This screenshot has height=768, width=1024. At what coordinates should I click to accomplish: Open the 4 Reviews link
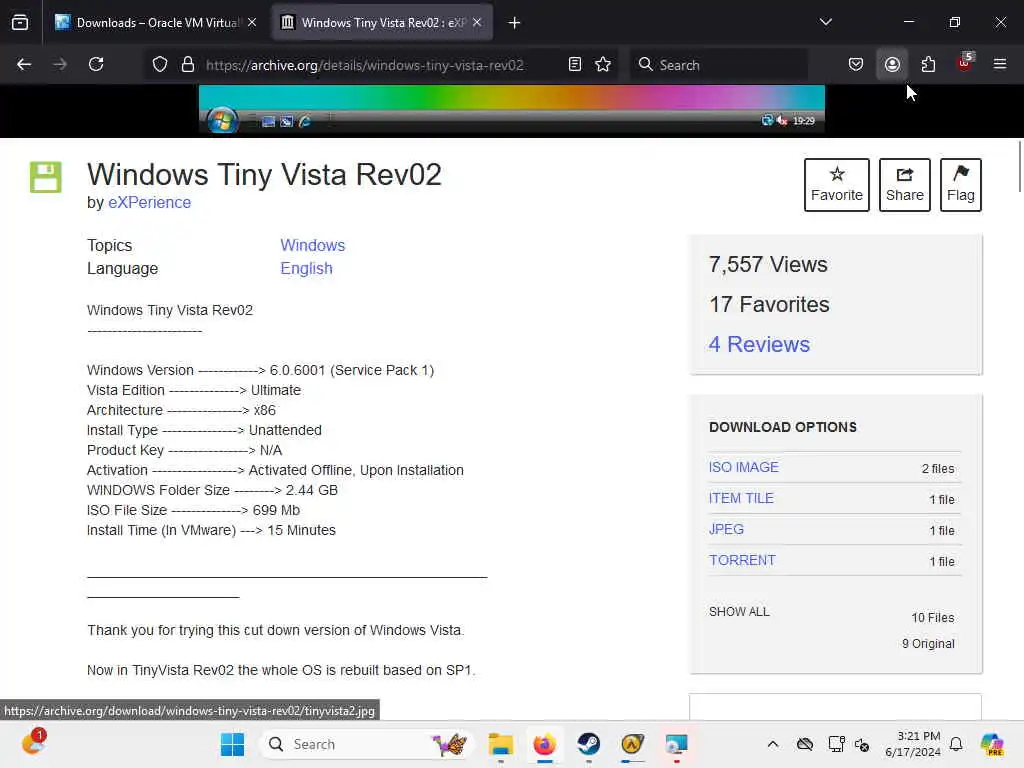(x=760, y=344)
